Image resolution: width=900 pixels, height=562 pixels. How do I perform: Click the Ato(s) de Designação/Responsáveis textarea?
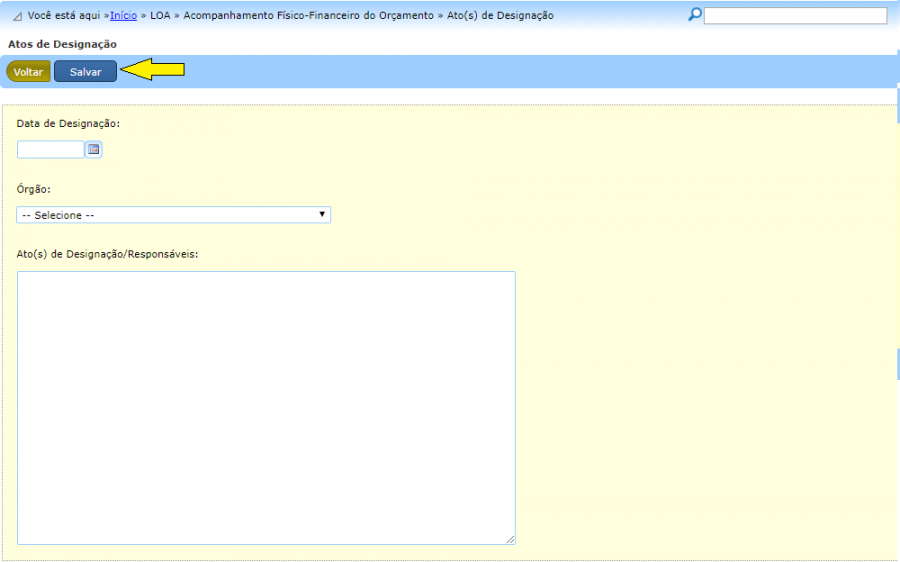pyautogui.click(x=266, y=408)
